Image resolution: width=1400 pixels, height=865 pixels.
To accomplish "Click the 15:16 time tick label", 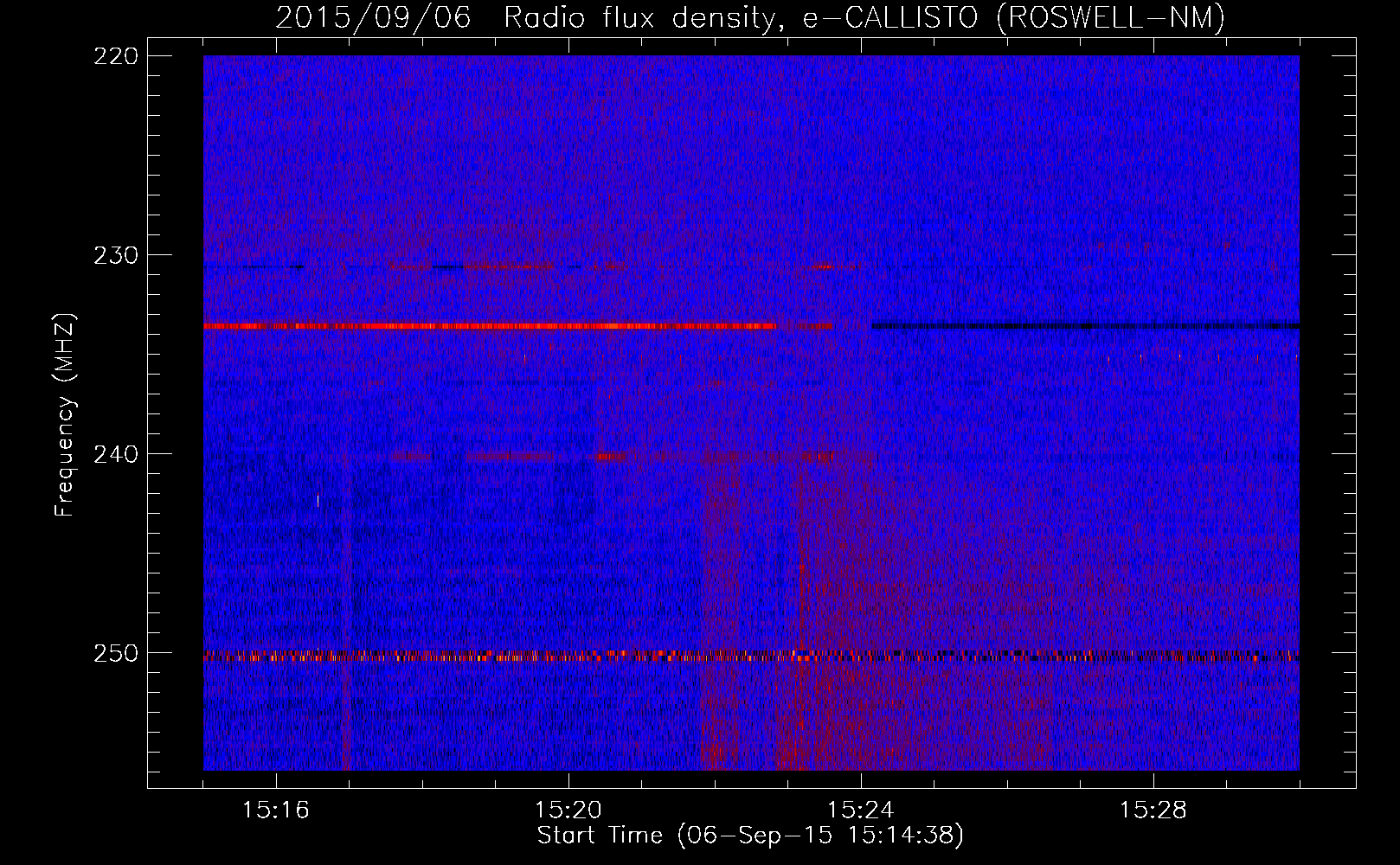I will (276, 810).
